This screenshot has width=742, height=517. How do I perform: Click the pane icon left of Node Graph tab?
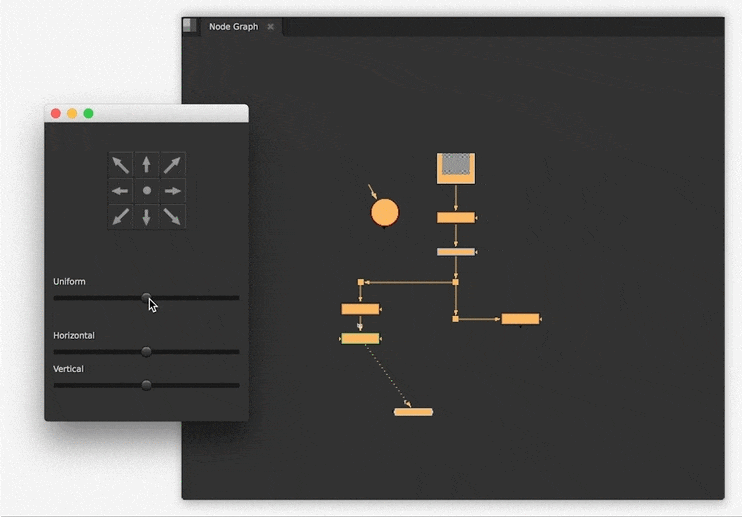189,26
